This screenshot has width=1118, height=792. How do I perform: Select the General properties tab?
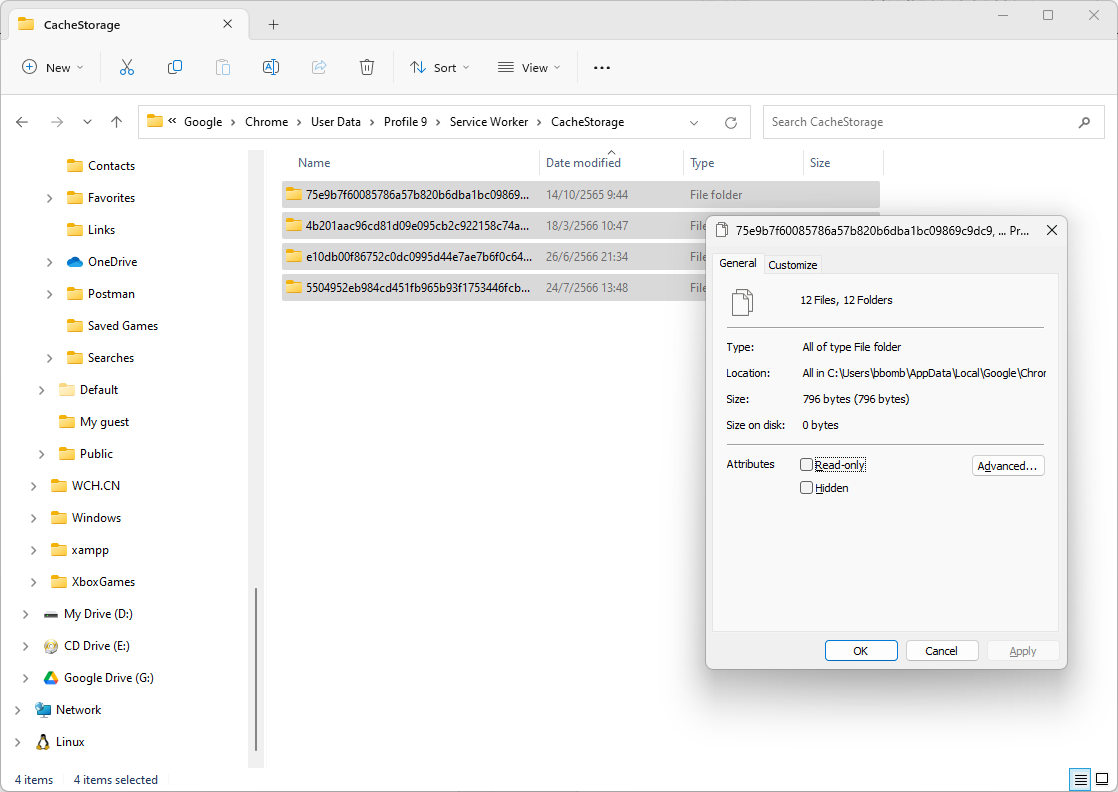point(738,263)
